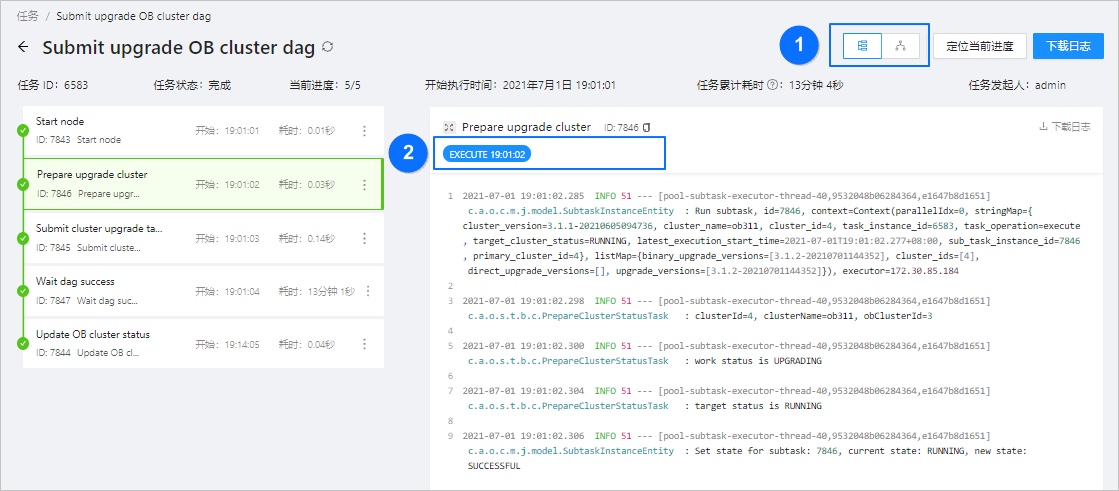The height and width of the screenshot is (491, 1119).
Task: Click the 任务 ID: 6583 text
Action: coord(53,85)
